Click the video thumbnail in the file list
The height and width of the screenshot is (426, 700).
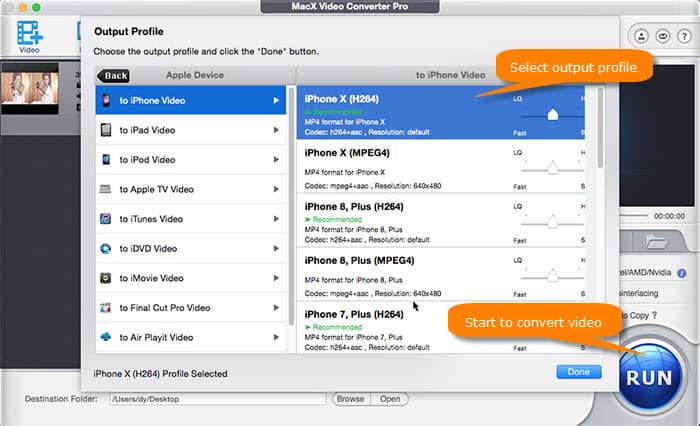pos(30,88)
